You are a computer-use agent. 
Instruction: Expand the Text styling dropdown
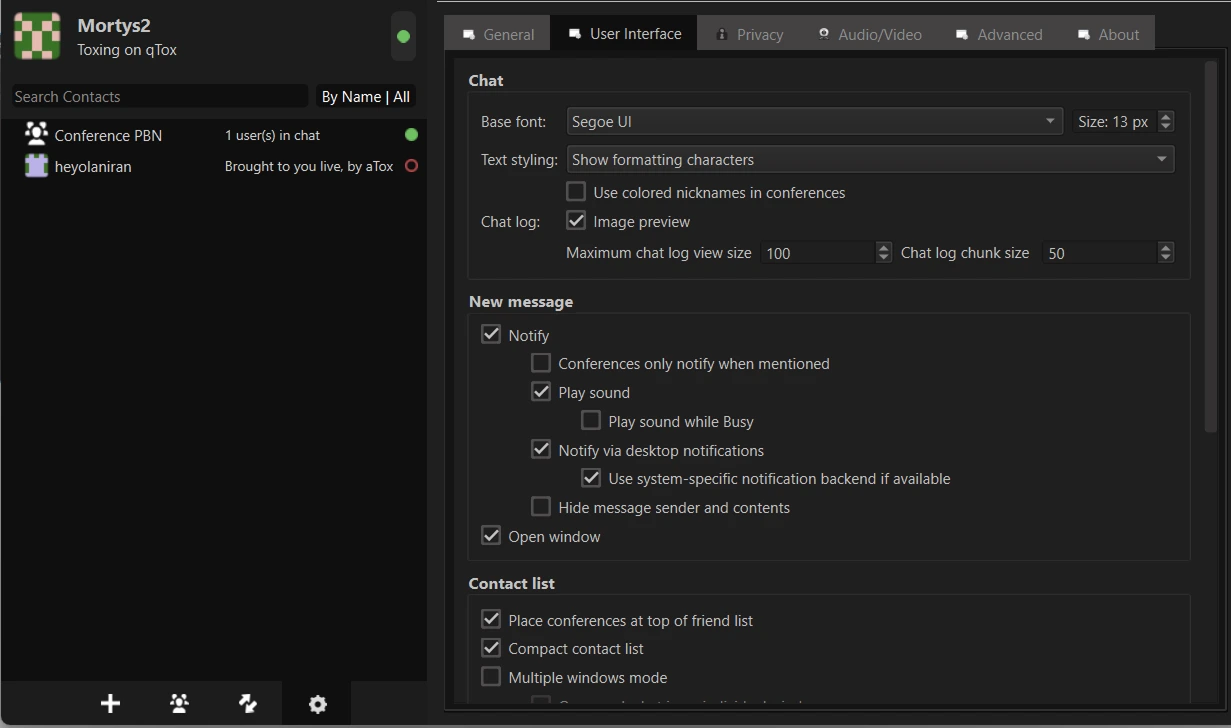(x=869, y=159)
